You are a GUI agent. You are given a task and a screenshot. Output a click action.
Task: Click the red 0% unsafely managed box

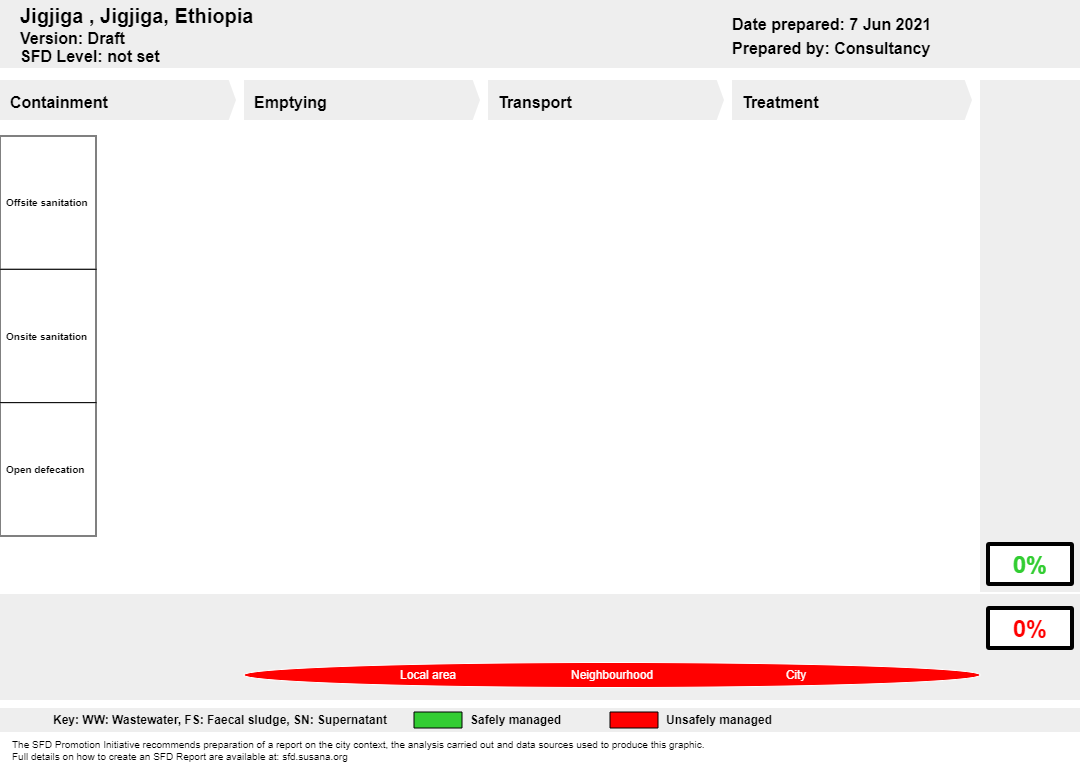1030,628
